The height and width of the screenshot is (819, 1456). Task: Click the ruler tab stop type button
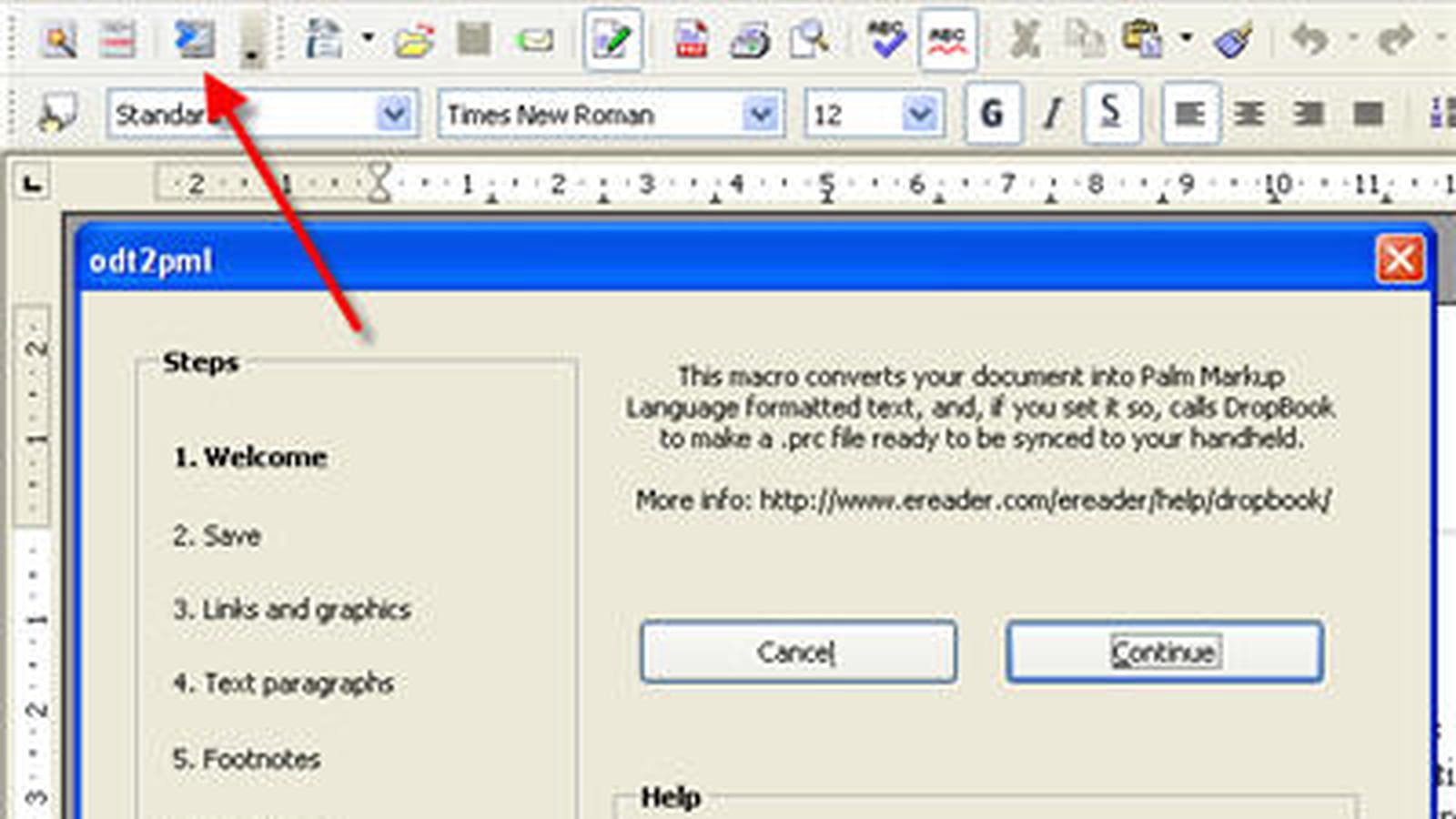pyautogui.click(x=34, y=184)
